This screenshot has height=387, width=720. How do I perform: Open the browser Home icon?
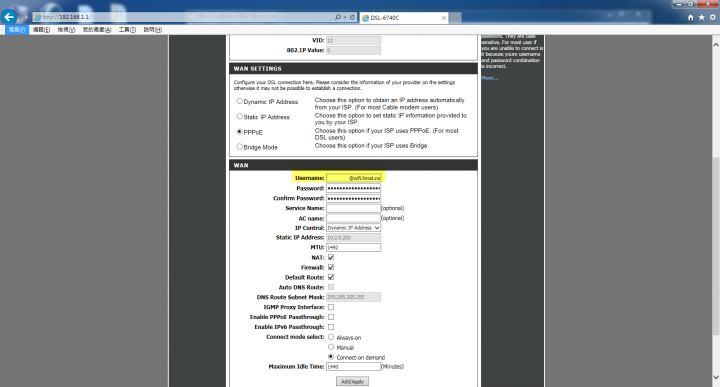[691, 17]
